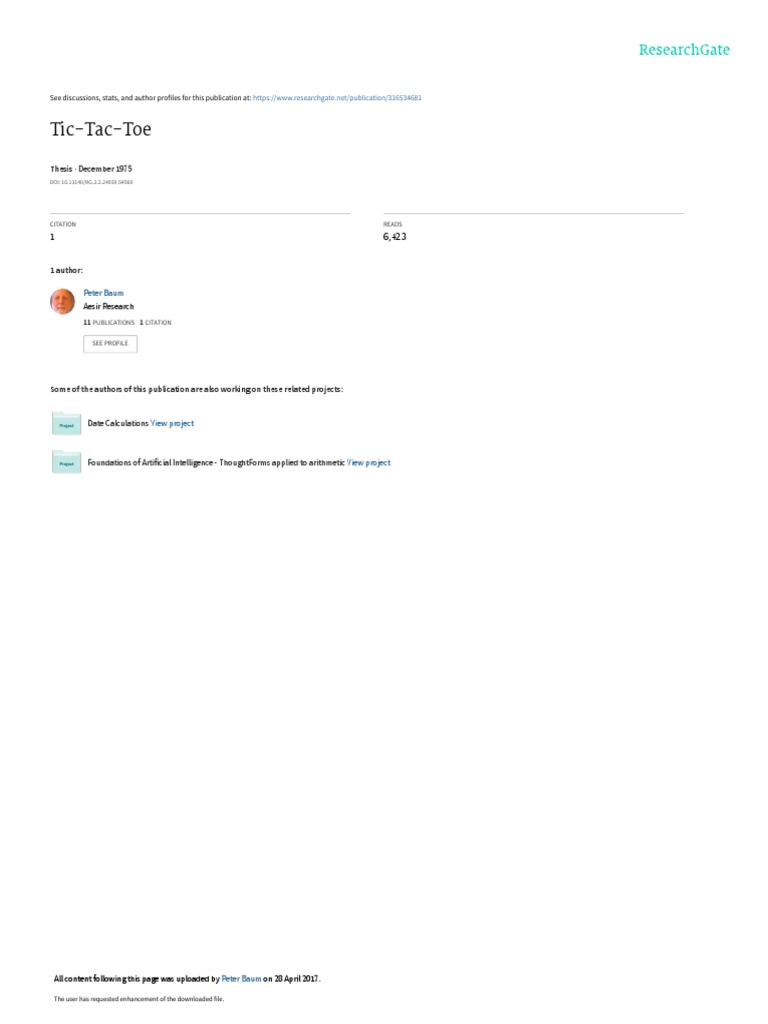Click the ResearchGate logo in the header
Image resolution: width=768 pixels, height=1024 pixels.
tap(684, 50)
